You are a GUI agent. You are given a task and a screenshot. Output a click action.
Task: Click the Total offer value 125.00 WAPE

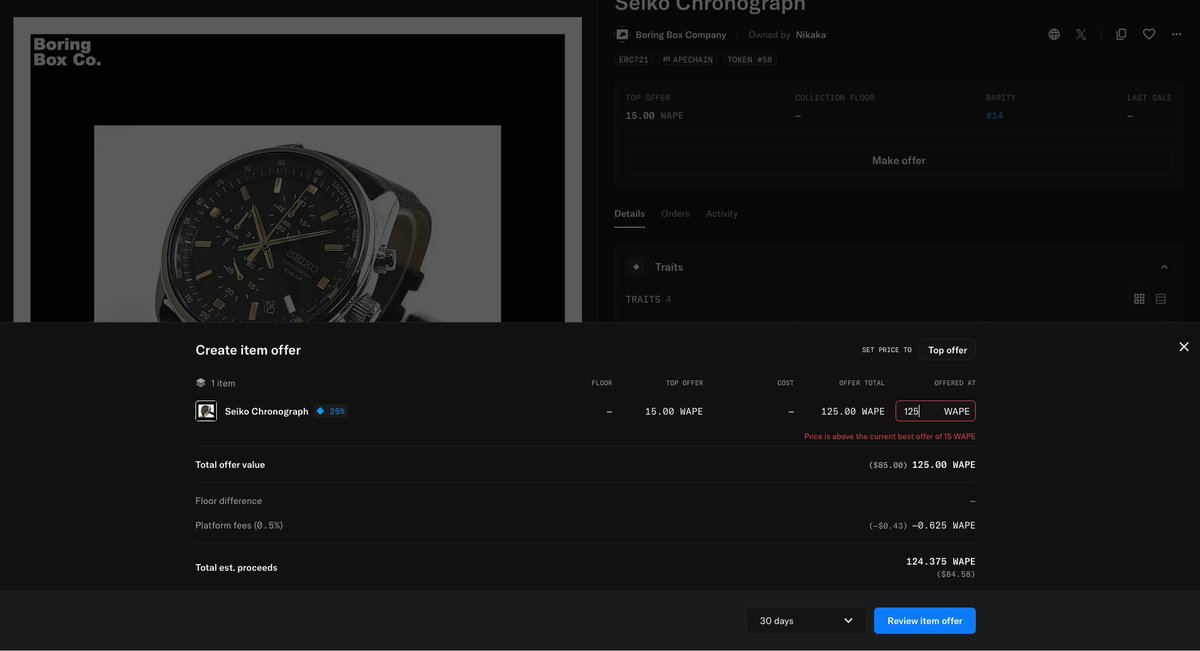tap(944, 465)
